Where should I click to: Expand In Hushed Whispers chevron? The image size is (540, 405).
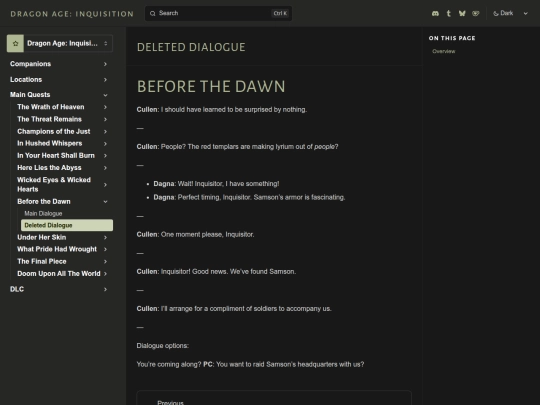click(x=105, y=144)
